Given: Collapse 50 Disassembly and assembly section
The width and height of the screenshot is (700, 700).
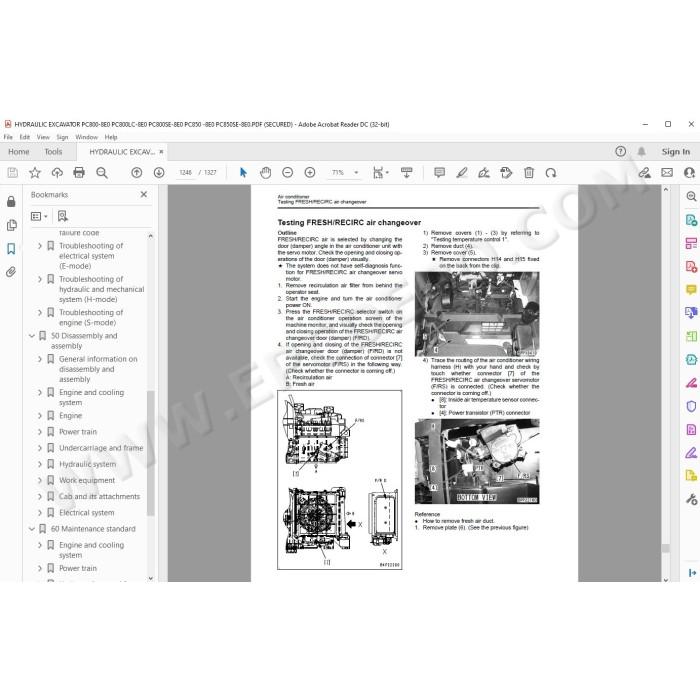Looking at the screenshot, I should [32, 336].
